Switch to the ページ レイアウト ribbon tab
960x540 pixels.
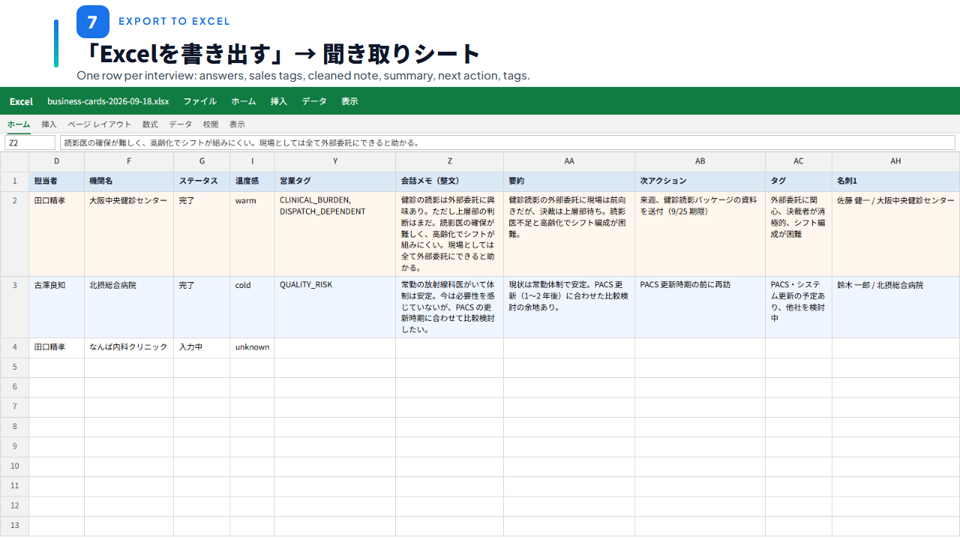99,124
